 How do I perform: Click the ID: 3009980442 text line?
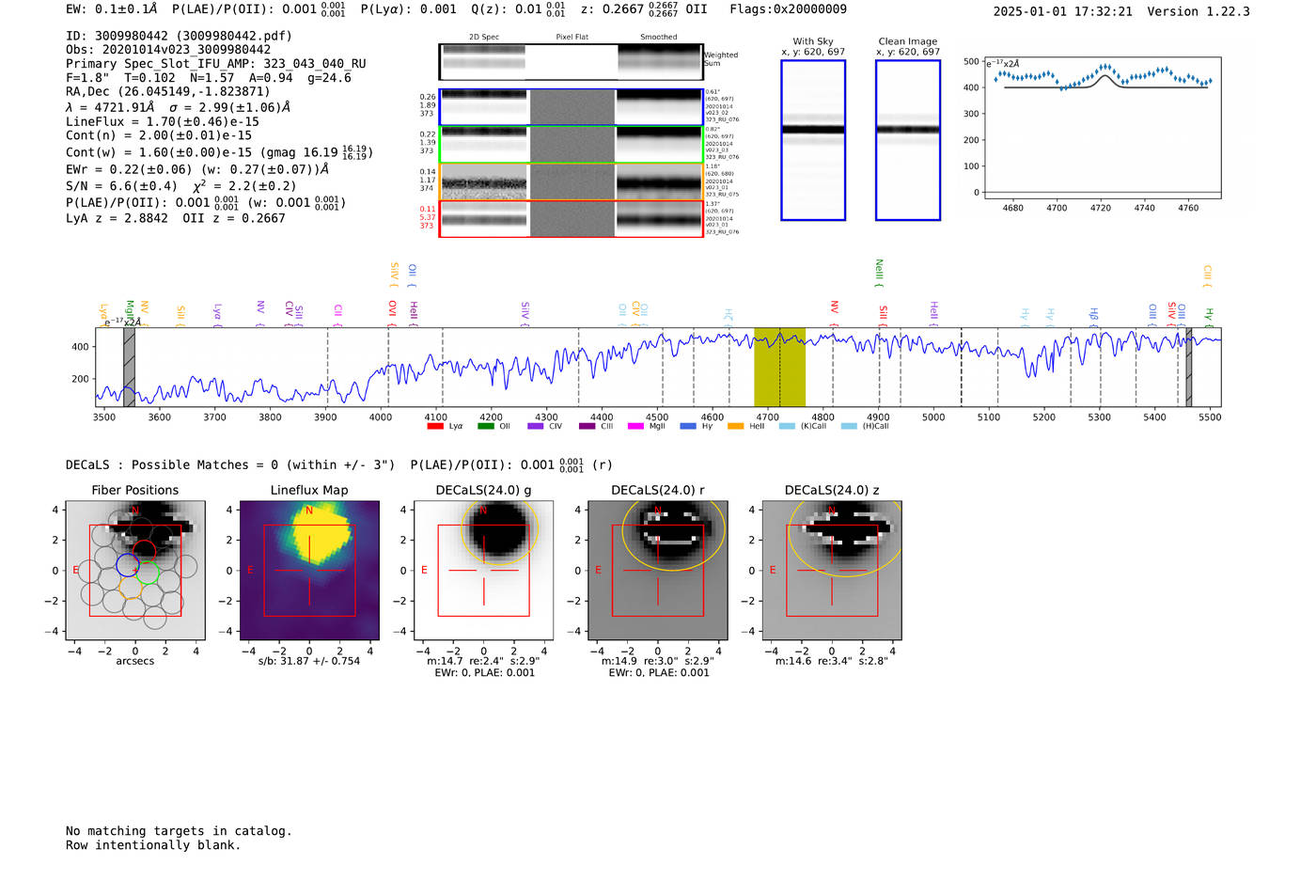[x=179, y=36]
